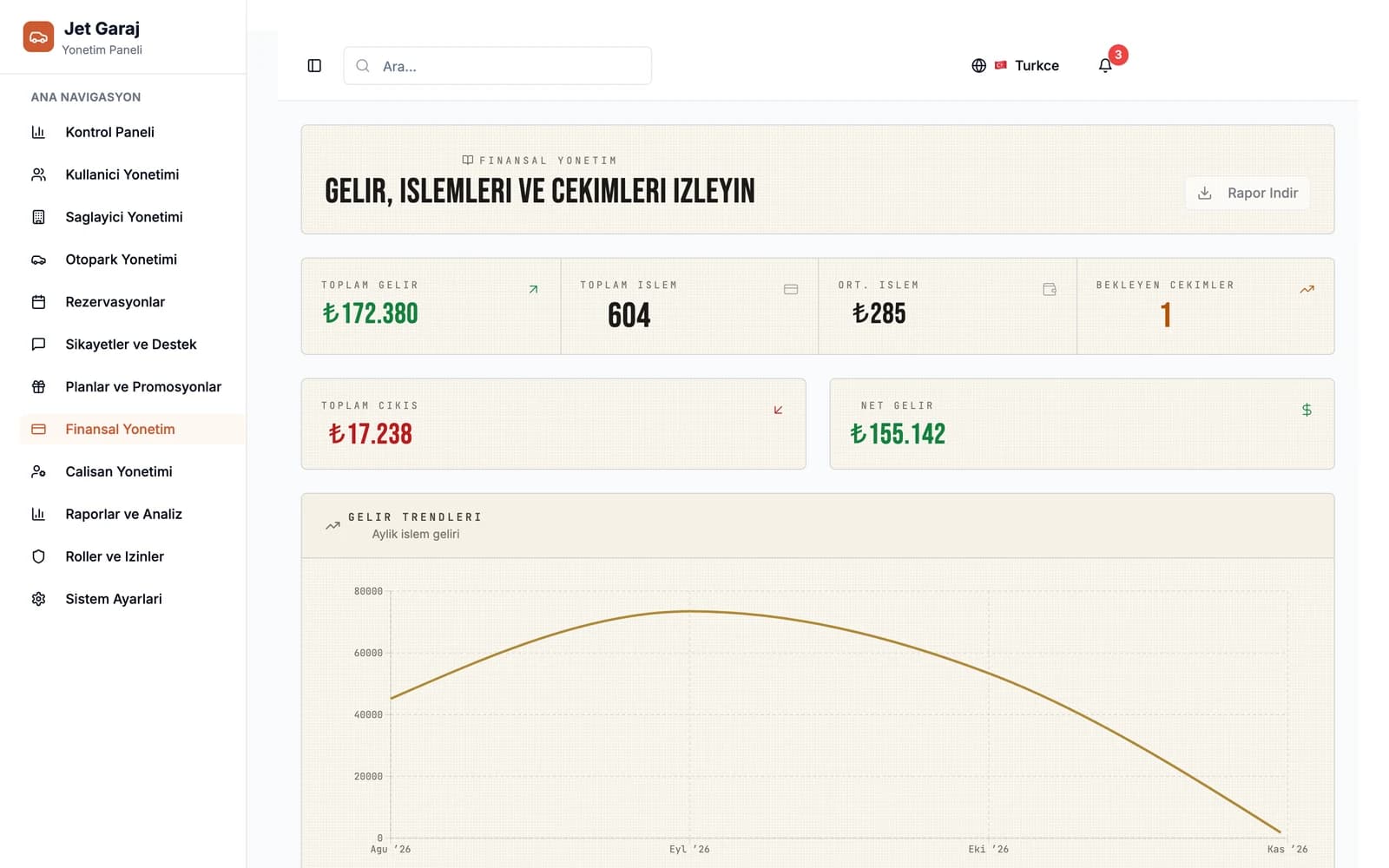Click the Roller ve Izinler shield icon
The height and width of the screenshot is (868, 1389).
(x=38, y=556)
